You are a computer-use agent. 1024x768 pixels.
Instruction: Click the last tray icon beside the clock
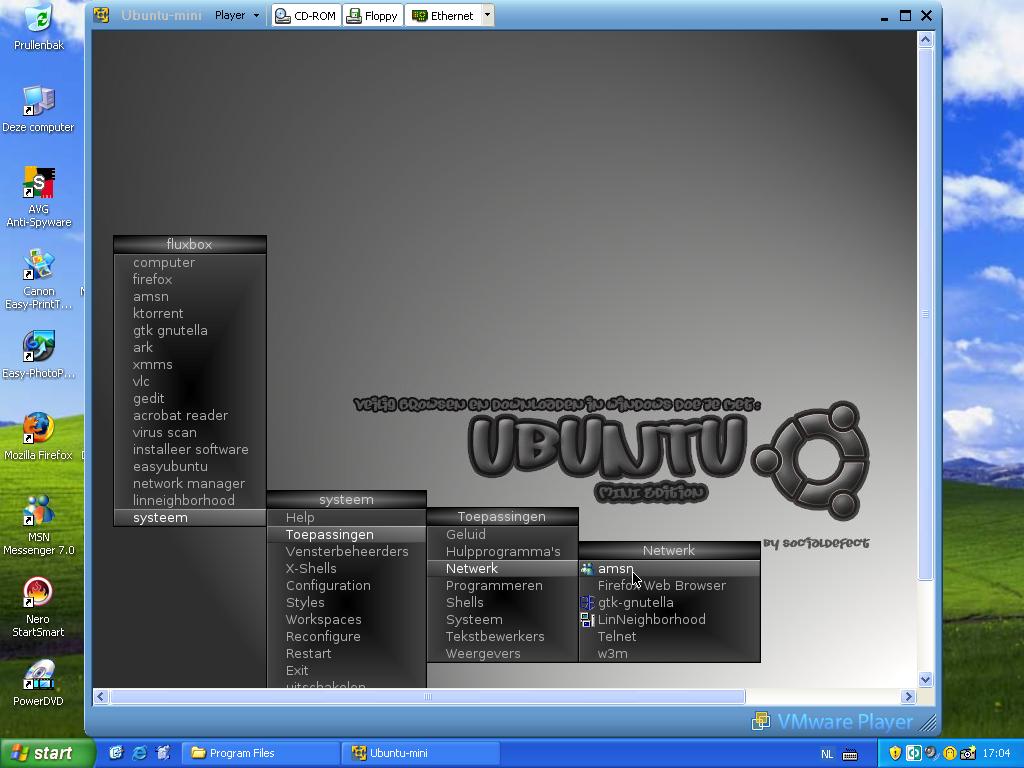pos(968,754)
